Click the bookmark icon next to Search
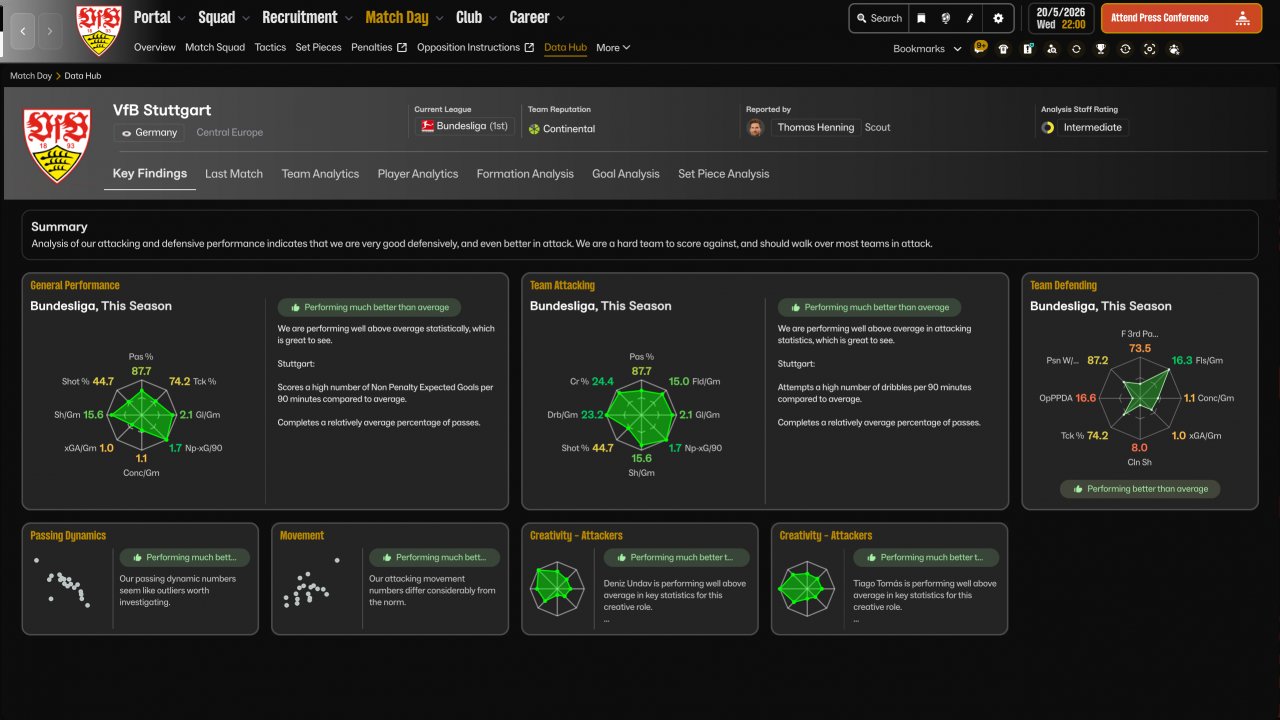Image resolution: width=1280 pixels, height=720 pixels. [921, 18]
